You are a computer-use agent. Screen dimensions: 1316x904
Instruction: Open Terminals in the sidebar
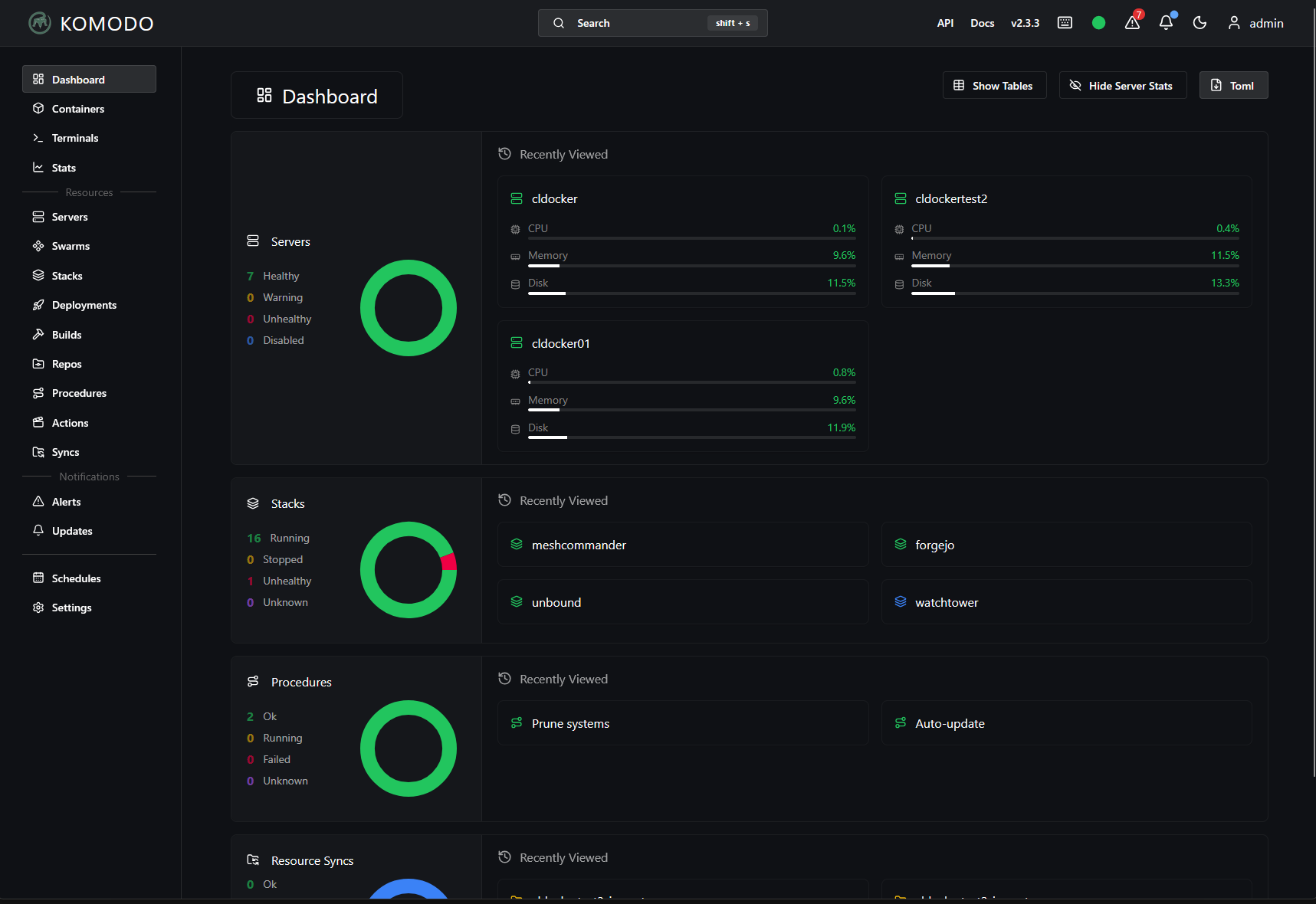[x=89, y=138]
